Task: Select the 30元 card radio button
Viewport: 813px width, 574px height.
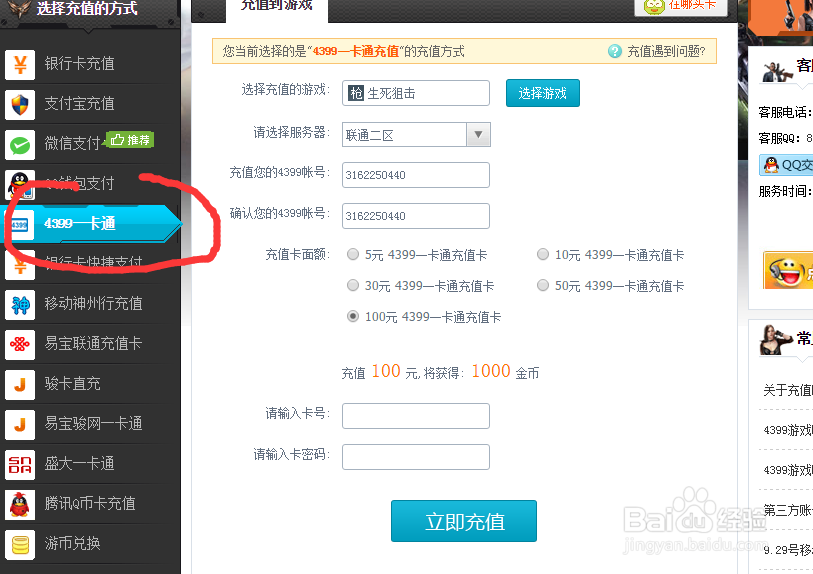Action: [x=353, y=285]
